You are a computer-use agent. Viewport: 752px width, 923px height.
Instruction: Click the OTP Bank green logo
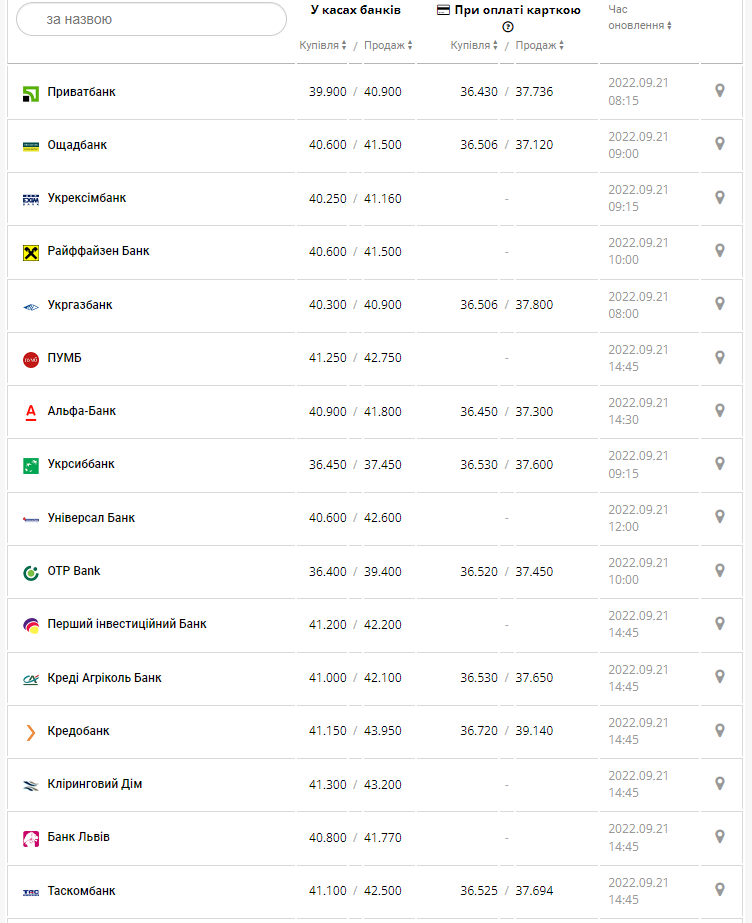coord(30,572)
